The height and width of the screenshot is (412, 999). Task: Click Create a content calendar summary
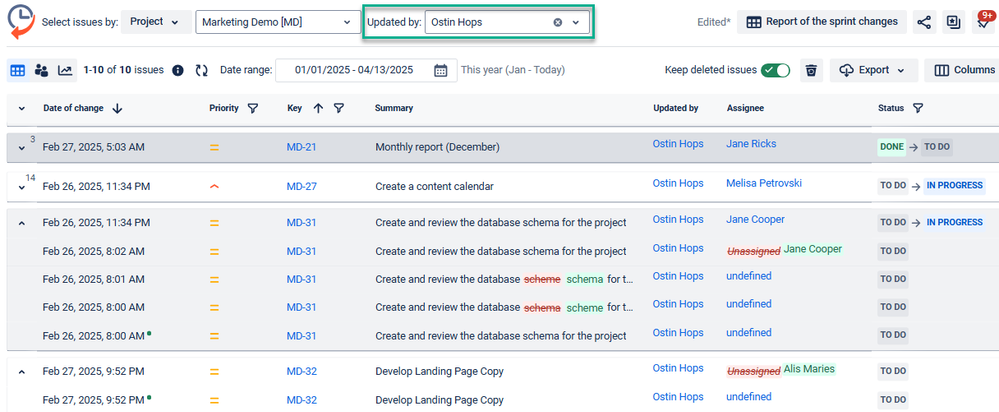coord(435,187)
